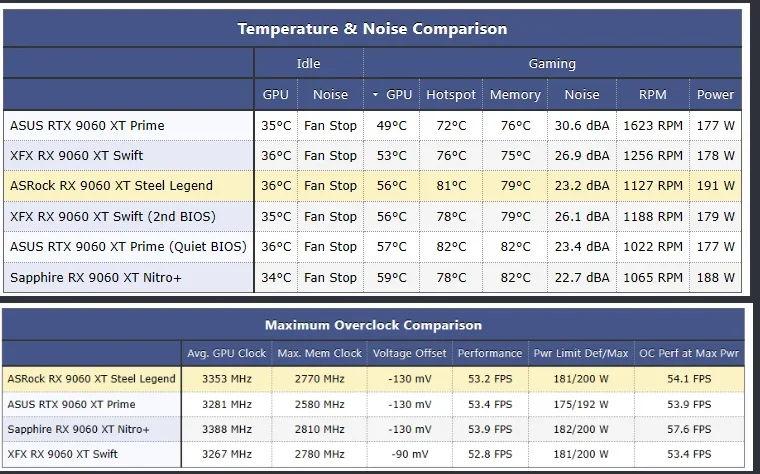The width and height of the screenshot is (760, 474).
Task: Click the sort arrow beside Gaming GPU
Action: click(375, 95)
